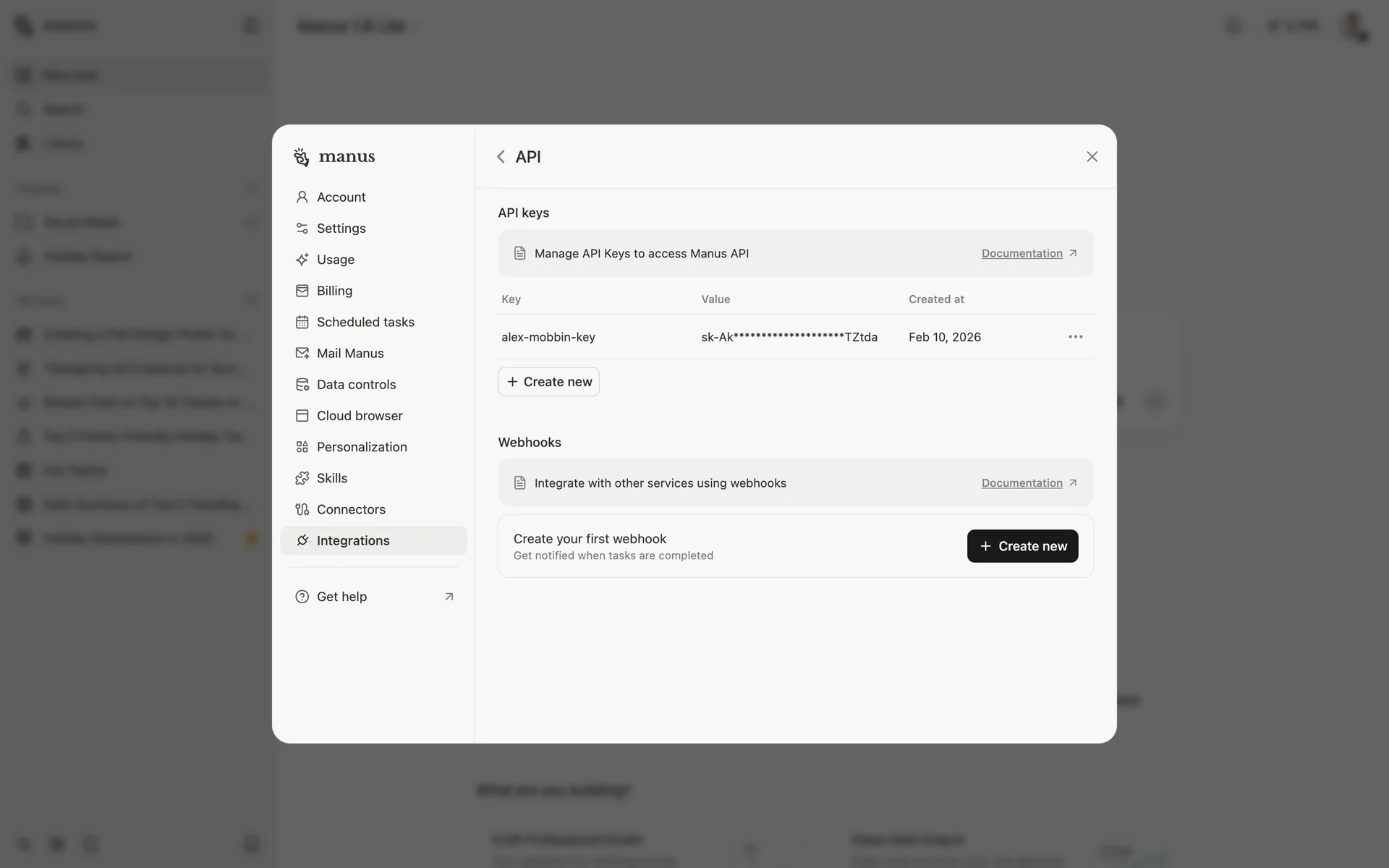1389x868 pixels.
Task: Create a new webhook
Action: pos(1022,546)
